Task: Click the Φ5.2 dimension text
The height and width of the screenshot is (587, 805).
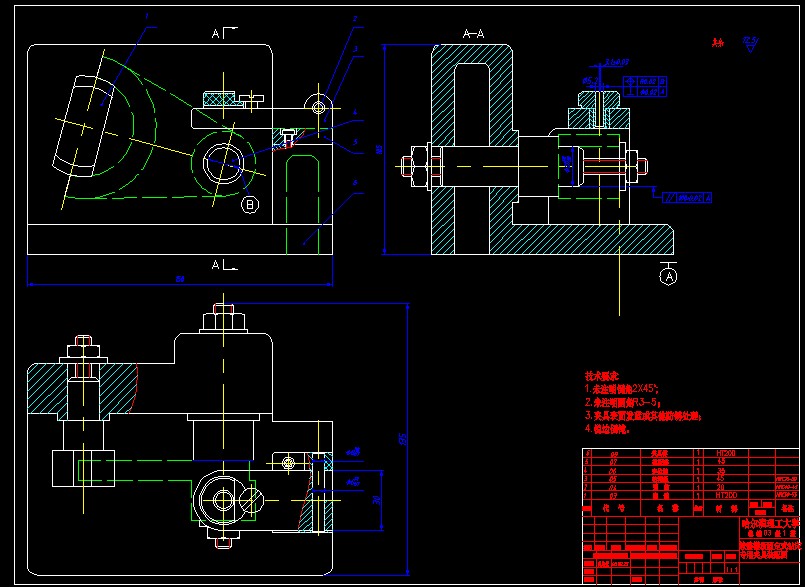Action: [x=588, y=81]
